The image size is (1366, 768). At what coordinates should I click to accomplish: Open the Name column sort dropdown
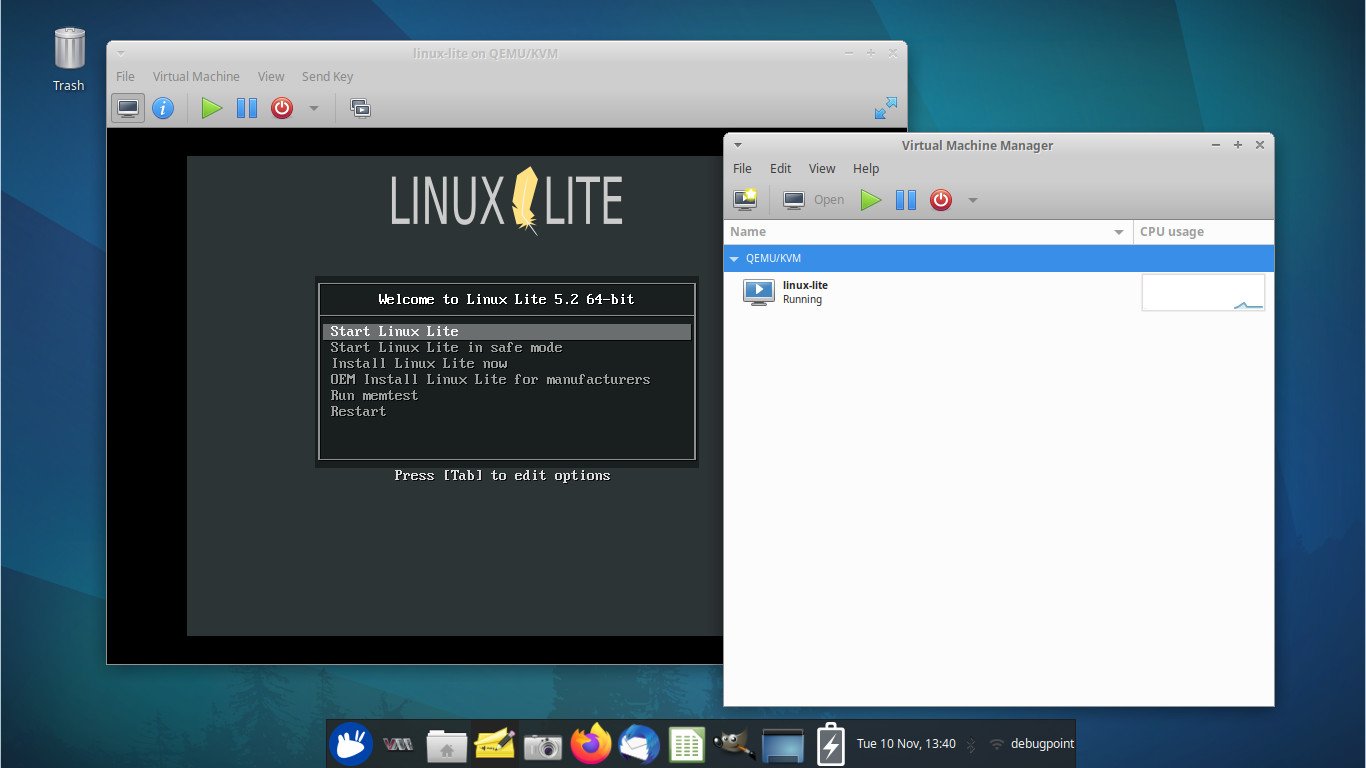coord(1119,231)
